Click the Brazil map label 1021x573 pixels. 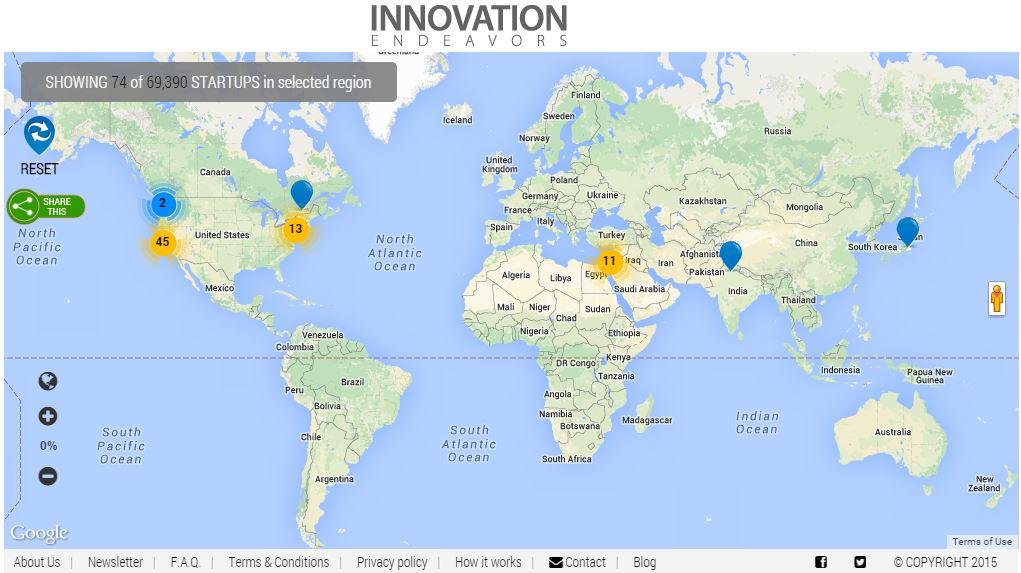point(352,382)
